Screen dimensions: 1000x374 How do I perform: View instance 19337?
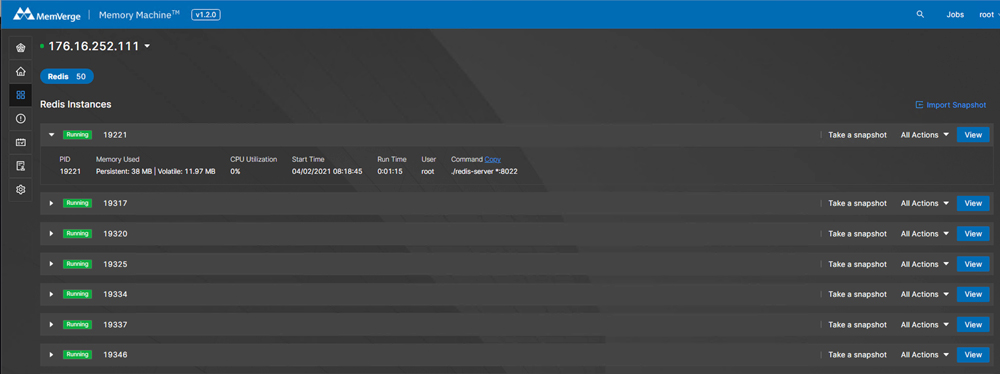coord(973,324)
